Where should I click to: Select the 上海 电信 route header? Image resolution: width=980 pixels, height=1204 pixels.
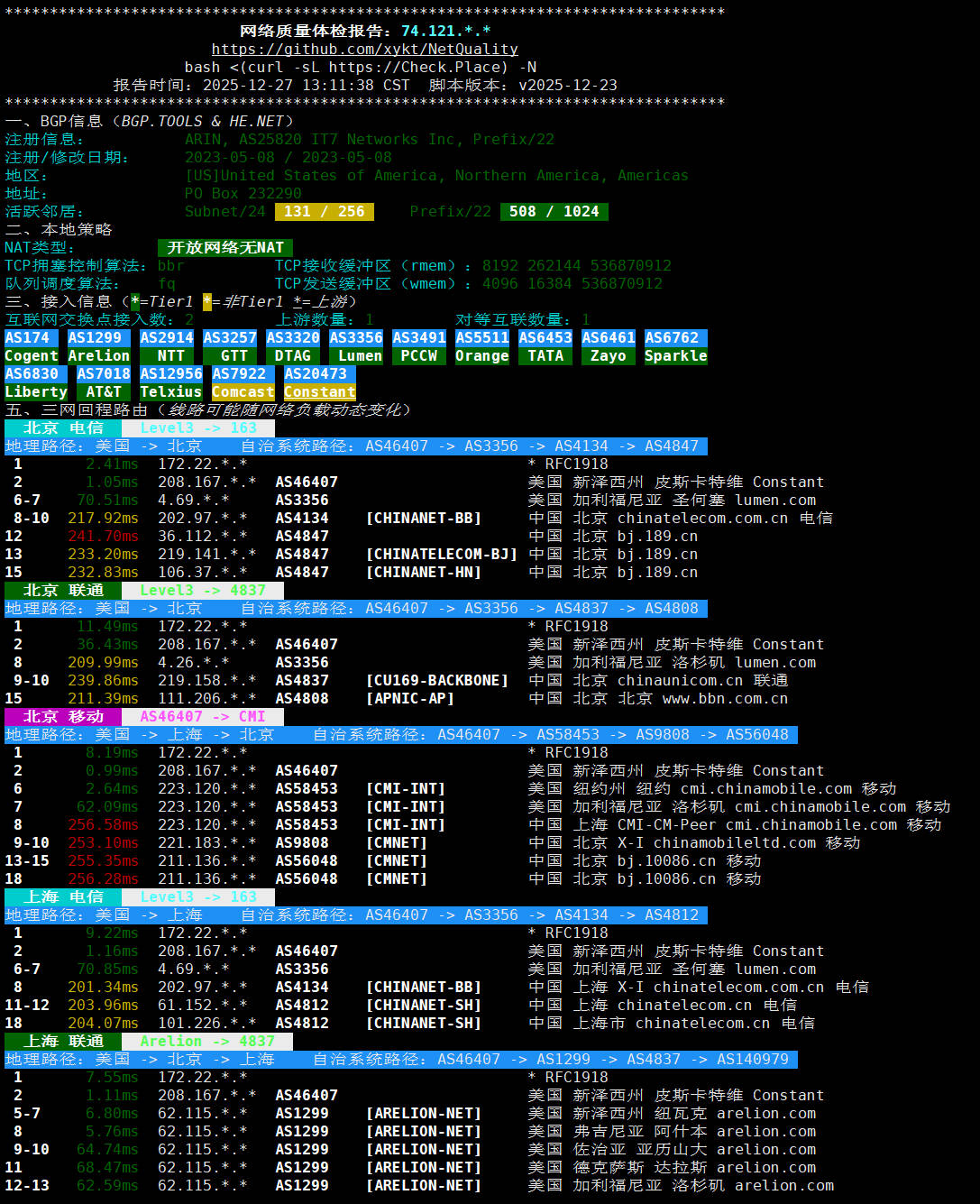click(63, 897)
